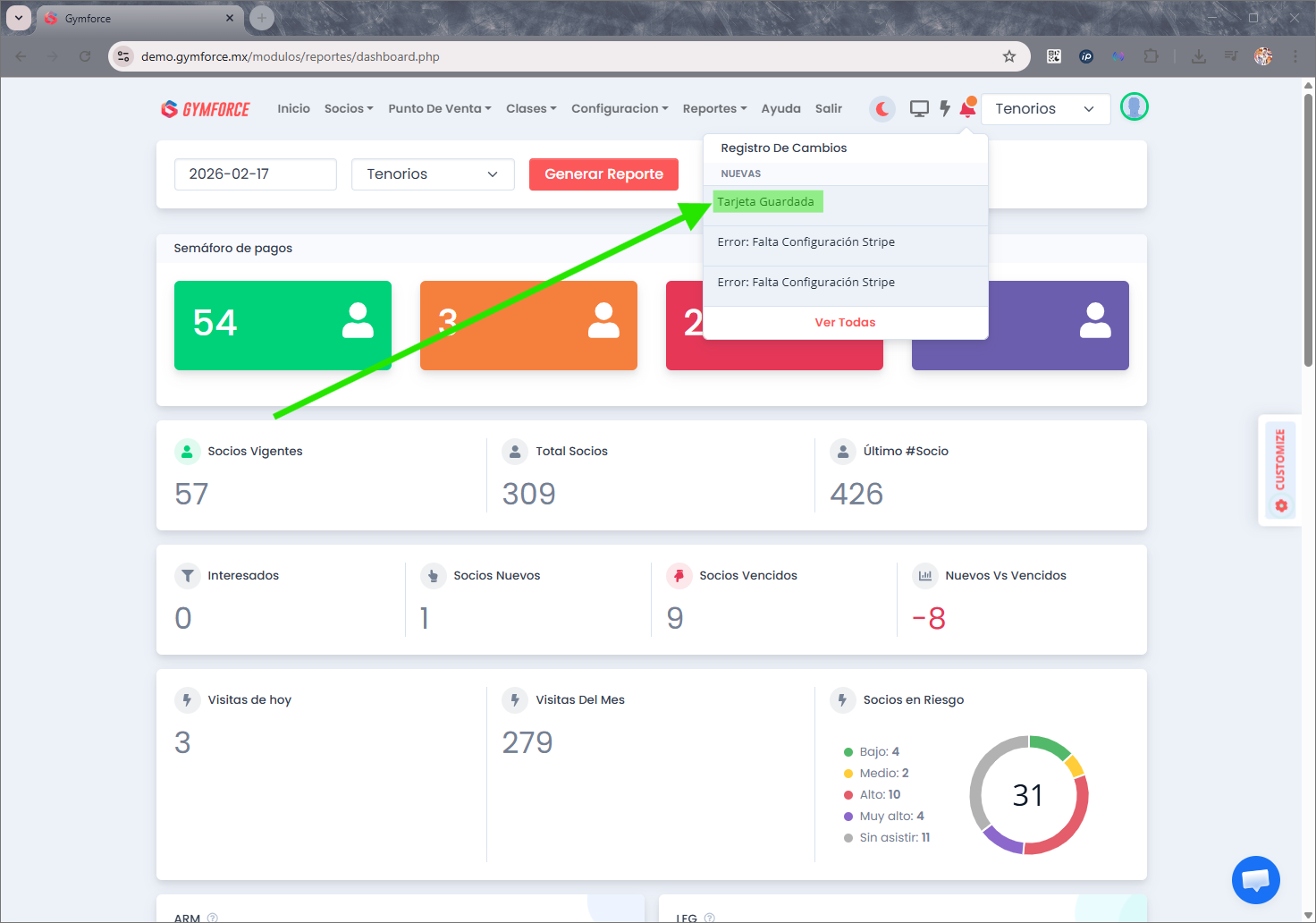Click help icon next to ARM

(212, 918)
